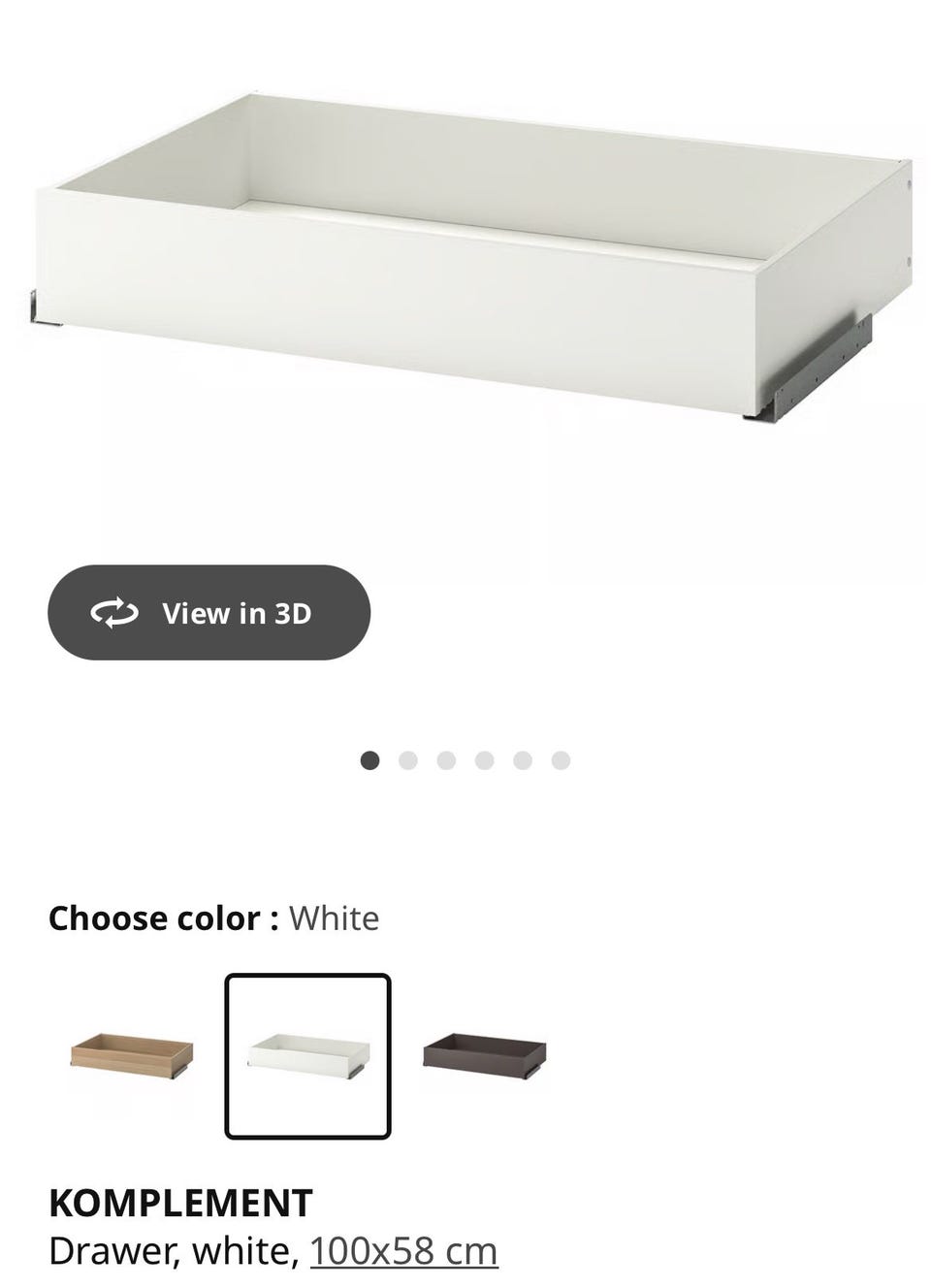
Task: Jump to fourth image carousel dot
Action: tap(484, 760)
